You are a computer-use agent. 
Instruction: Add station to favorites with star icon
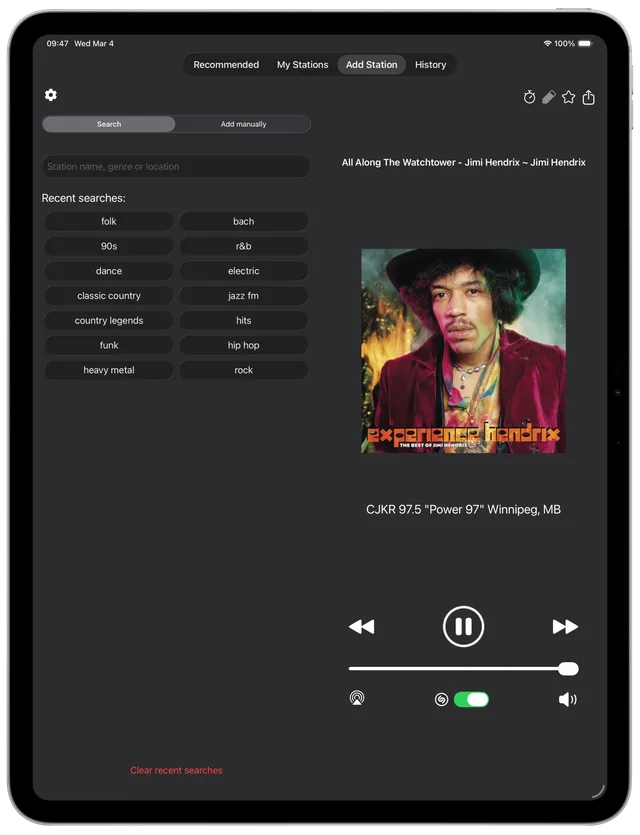569,97
